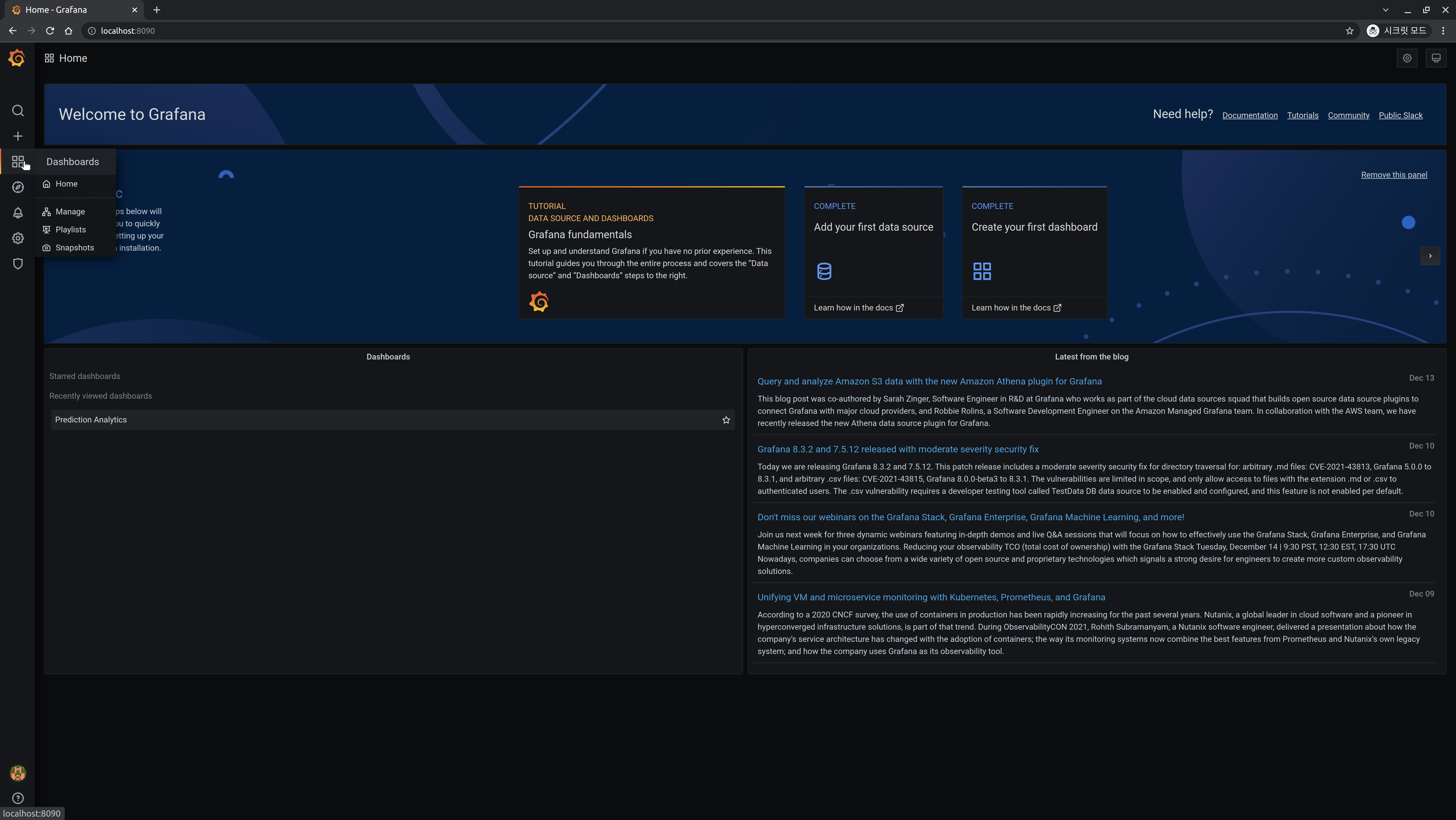The image size is (1456, 820).
Task: Open the Server Admin shield icon
Action: tap(17, 264)
